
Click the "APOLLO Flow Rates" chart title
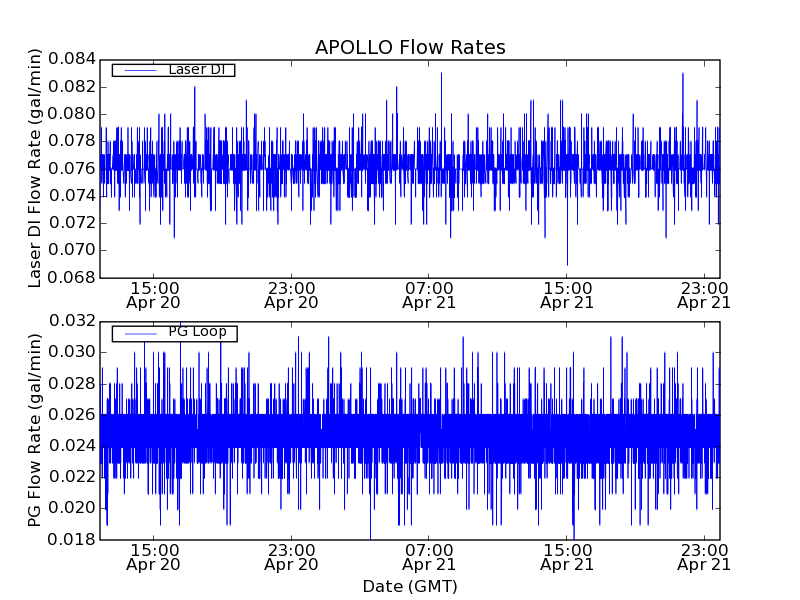point(410,47)
